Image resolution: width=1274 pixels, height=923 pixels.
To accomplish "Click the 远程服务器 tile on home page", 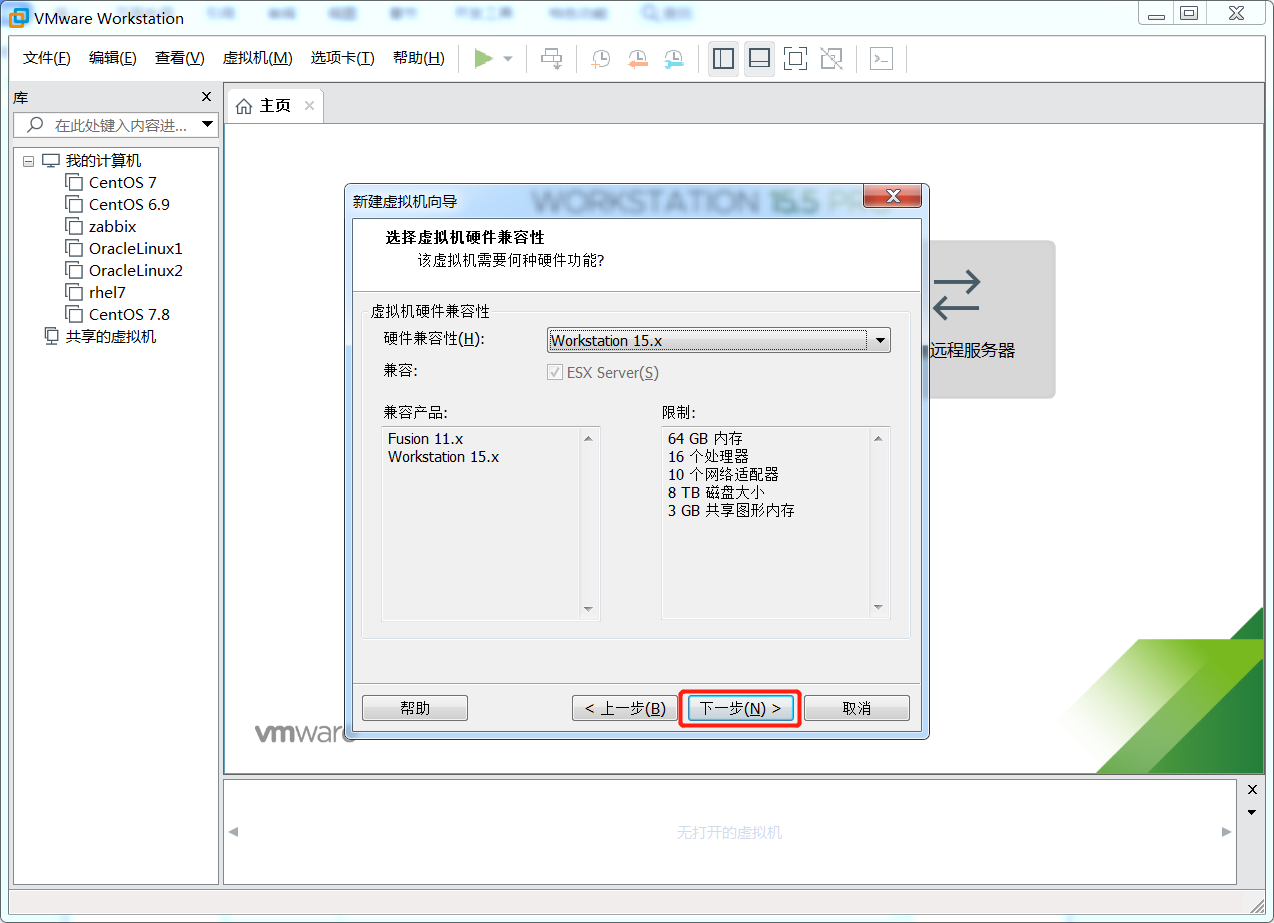I will click(x=991, y=319).
